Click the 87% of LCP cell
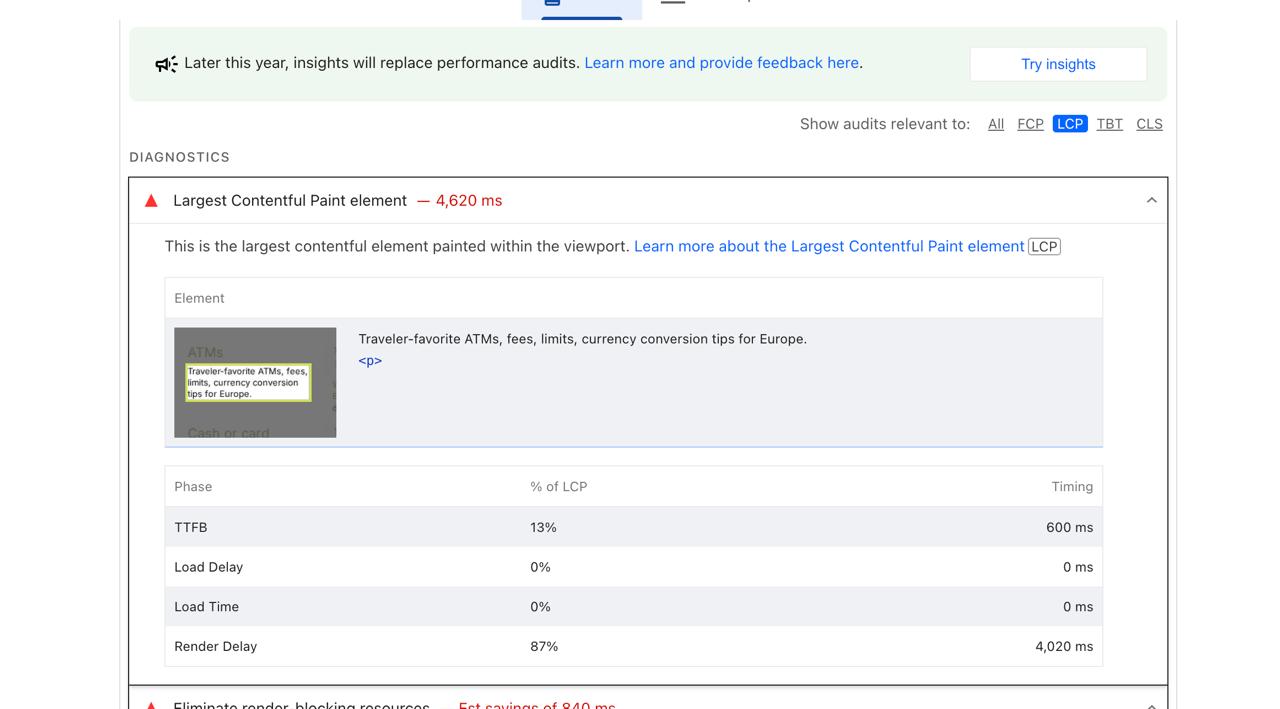Image resolution: width=1280 pixels, height=709 pixels. tap(544, 647)
